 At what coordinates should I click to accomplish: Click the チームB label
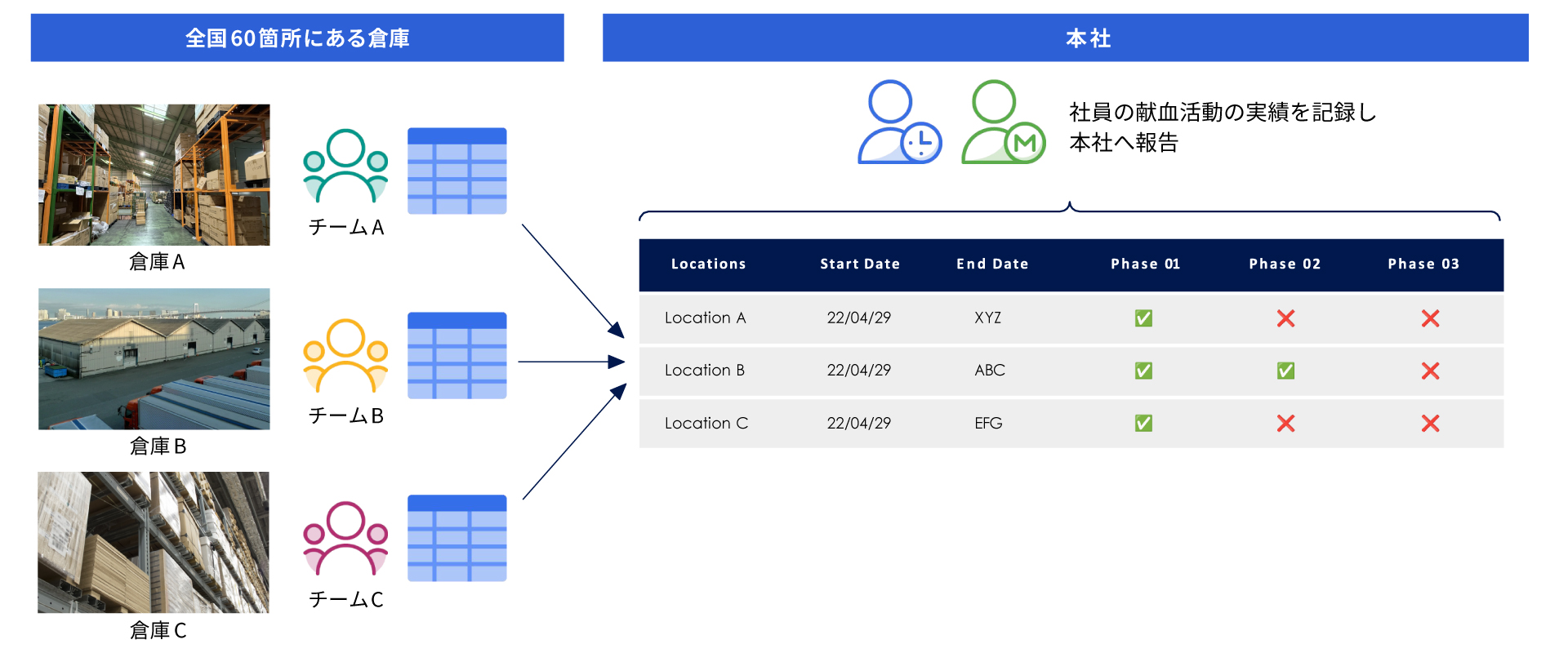[346, 415]
